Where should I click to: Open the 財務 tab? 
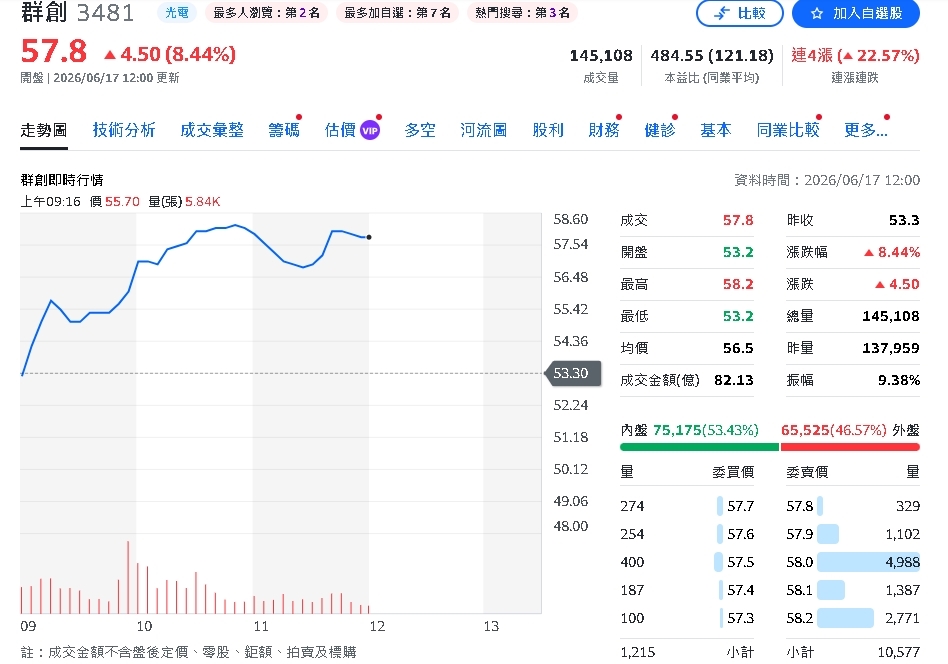pyautogui.click(x=603, y=130)
